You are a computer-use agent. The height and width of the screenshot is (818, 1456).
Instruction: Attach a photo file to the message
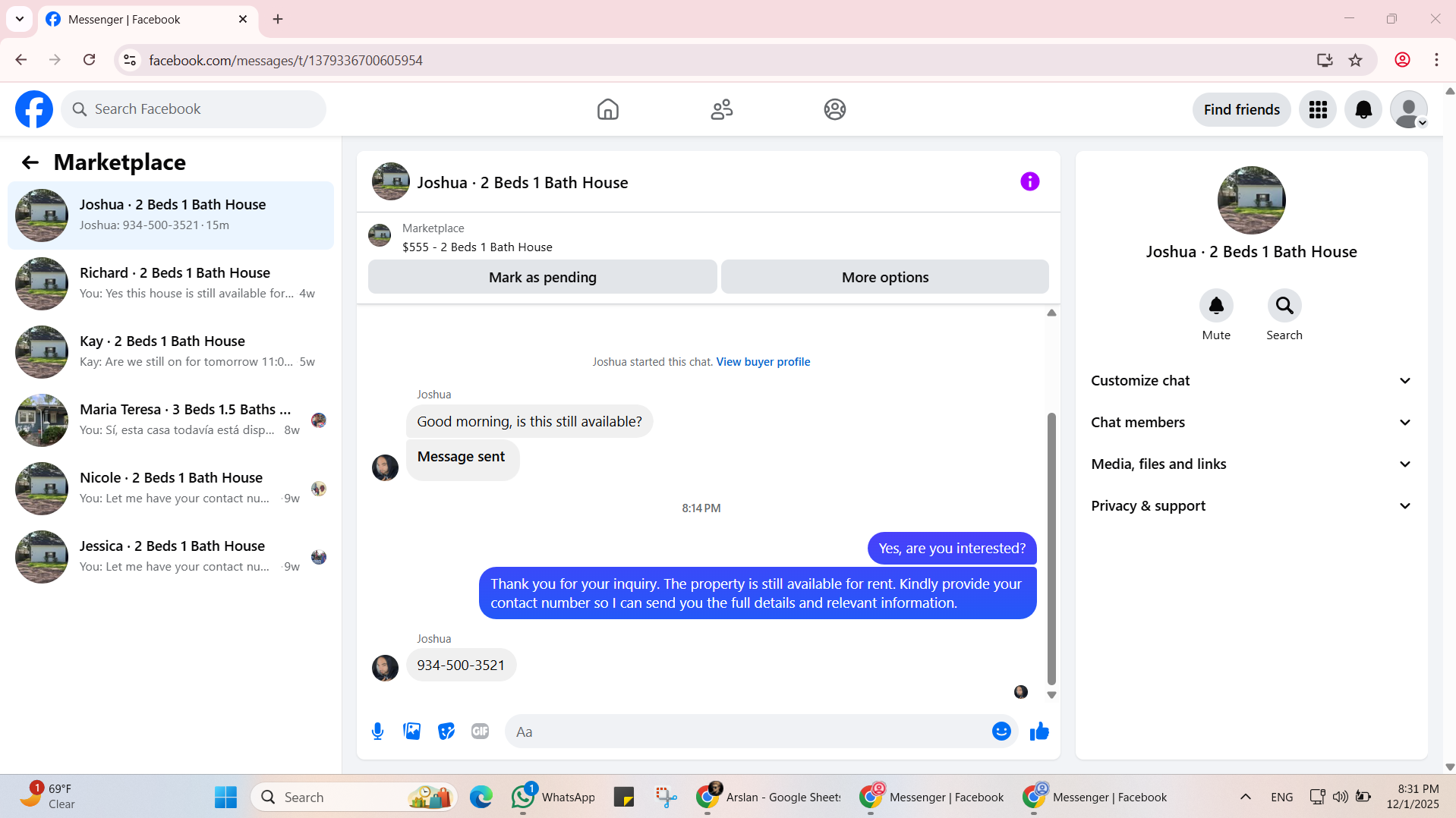click(412, 731)
